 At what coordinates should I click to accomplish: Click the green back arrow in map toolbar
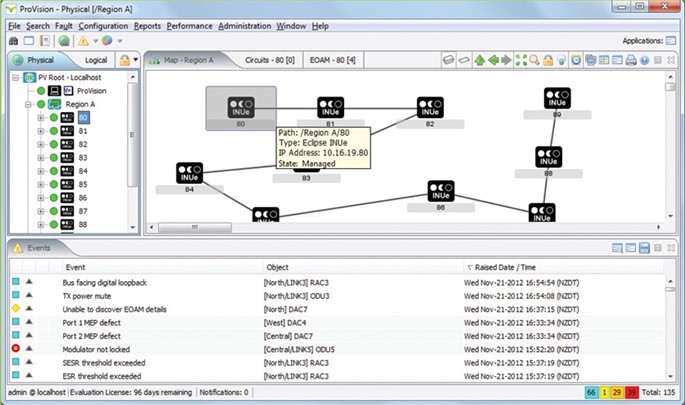click(493, 60)
